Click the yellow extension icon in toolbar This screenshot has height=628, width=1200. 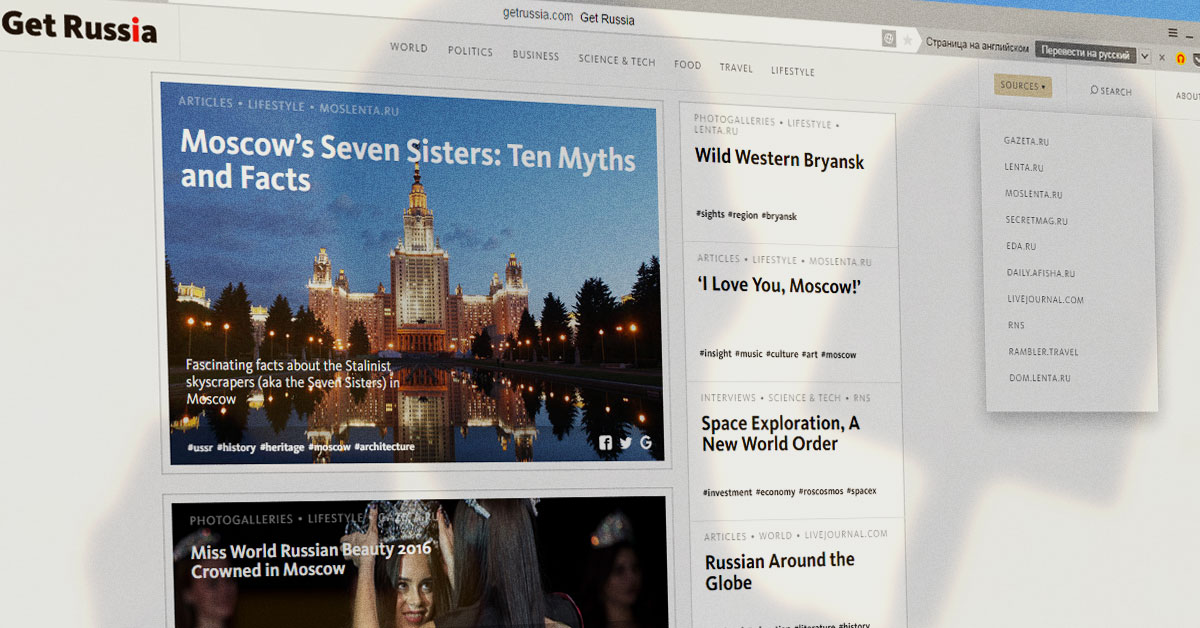[1180, 59]
